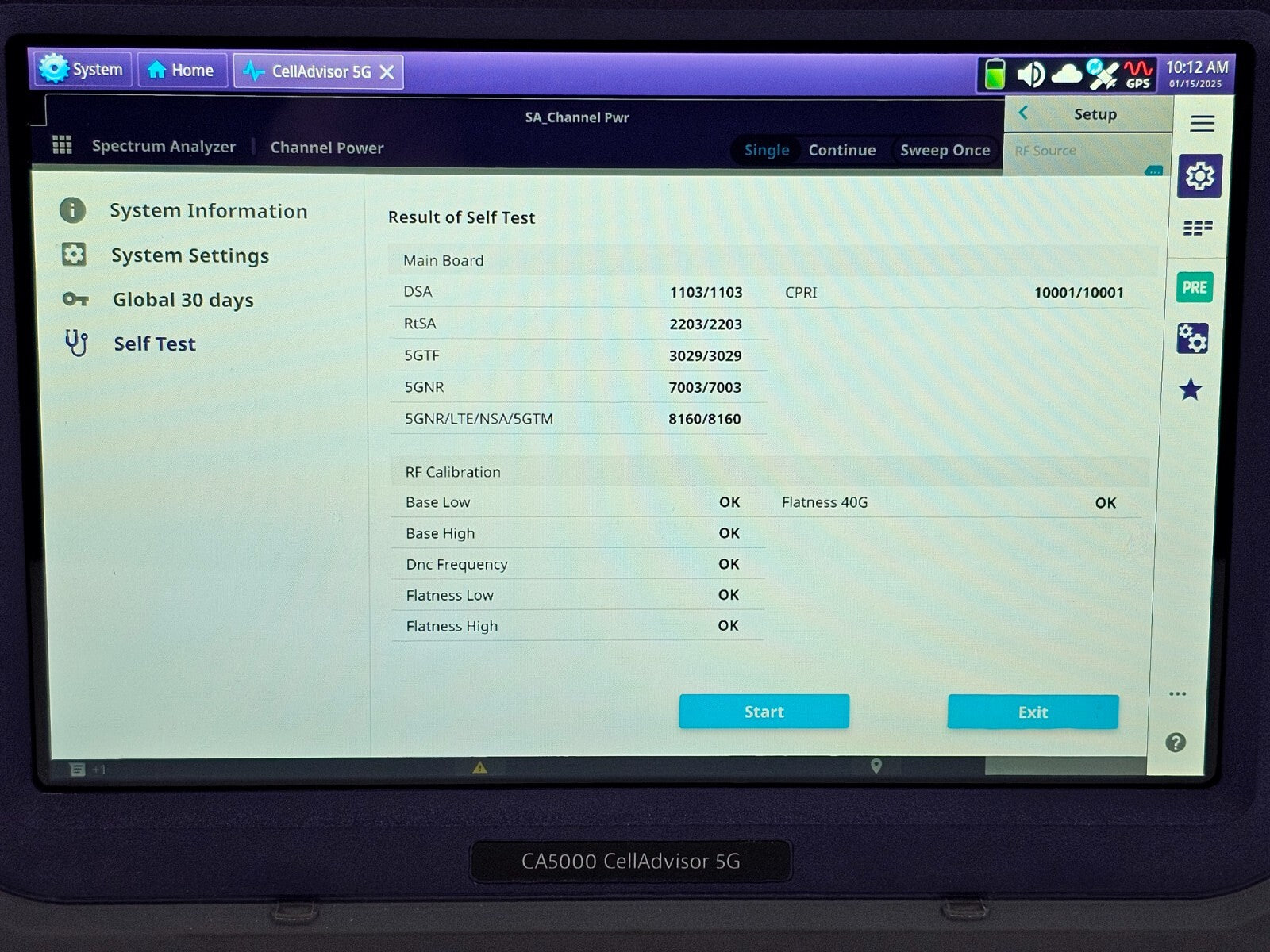This screenshot has width=1270, height=952.
Task: Open the gear settings side icon
Action: point(1199,175)
